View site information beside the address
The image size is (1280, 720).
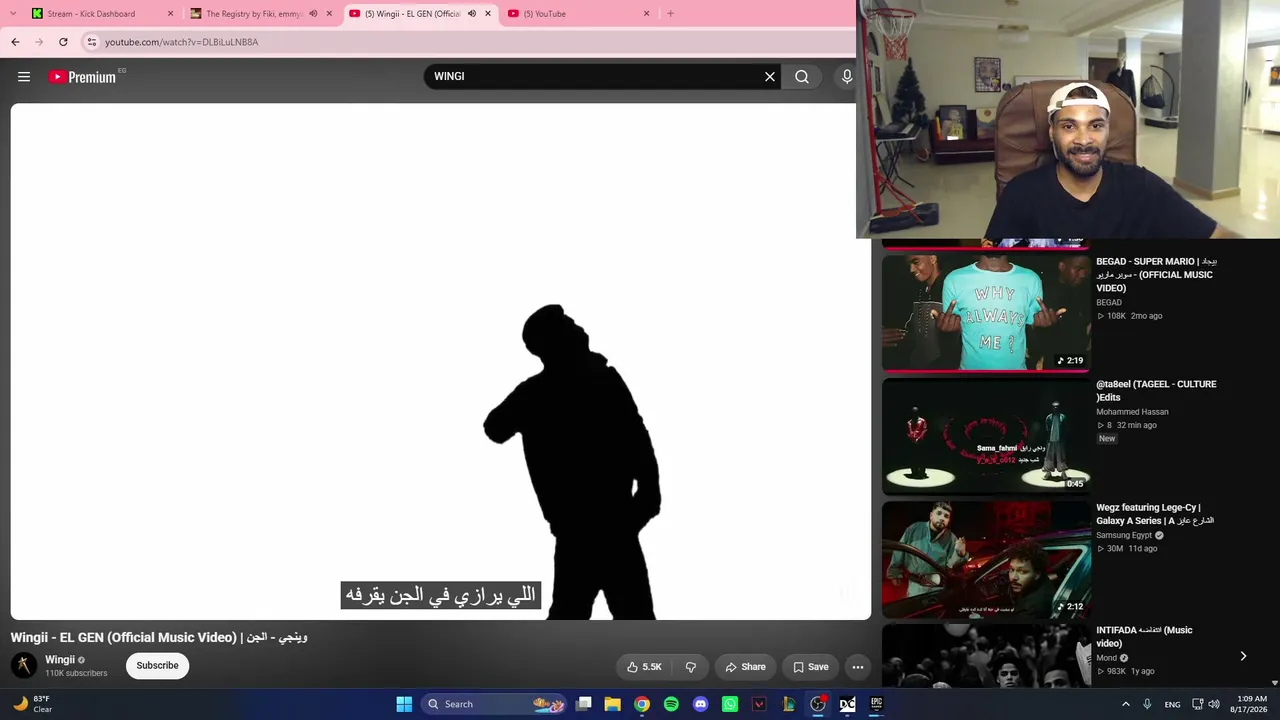91,42
